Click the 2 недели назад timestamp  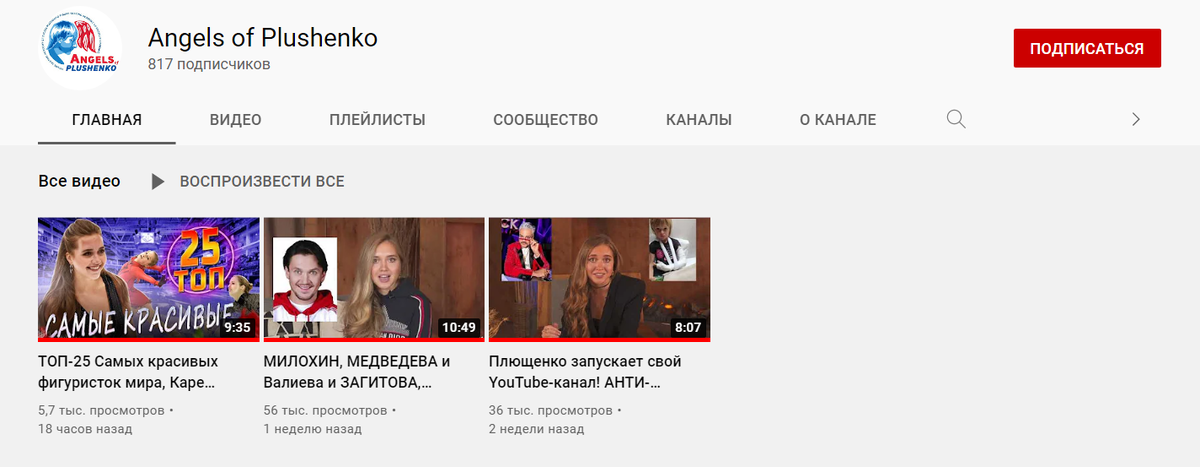[537, 429]
